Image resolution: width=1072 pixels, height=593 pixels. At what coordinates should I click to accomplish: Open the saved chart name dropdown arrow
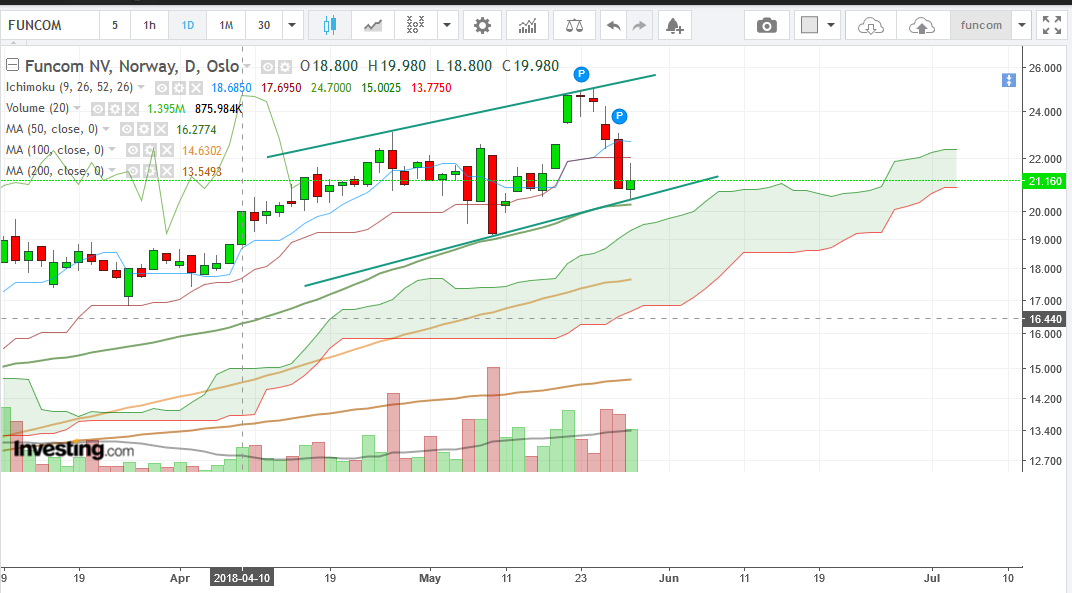(1021, 25)
